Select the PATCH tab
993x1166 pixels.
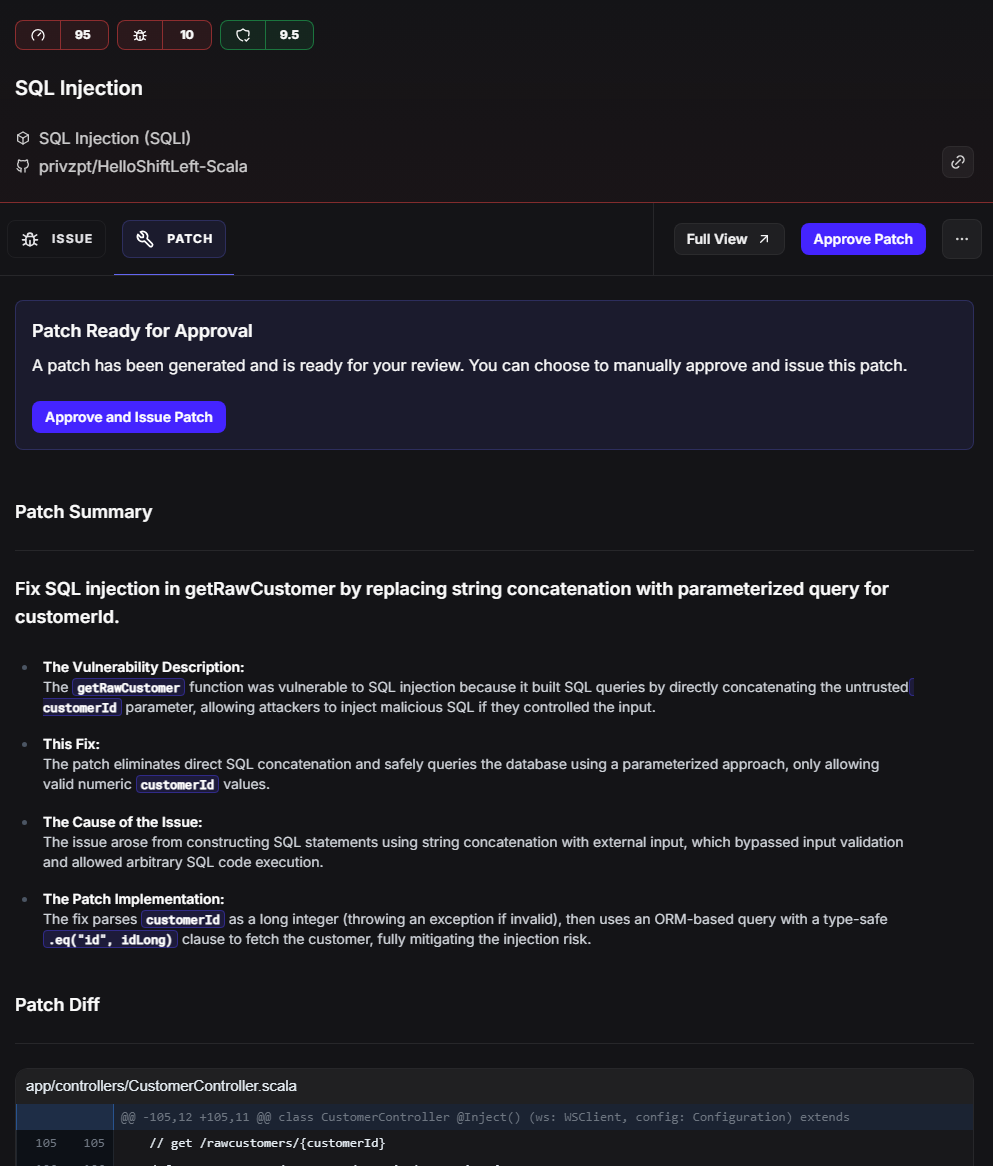tap(174, 239)
